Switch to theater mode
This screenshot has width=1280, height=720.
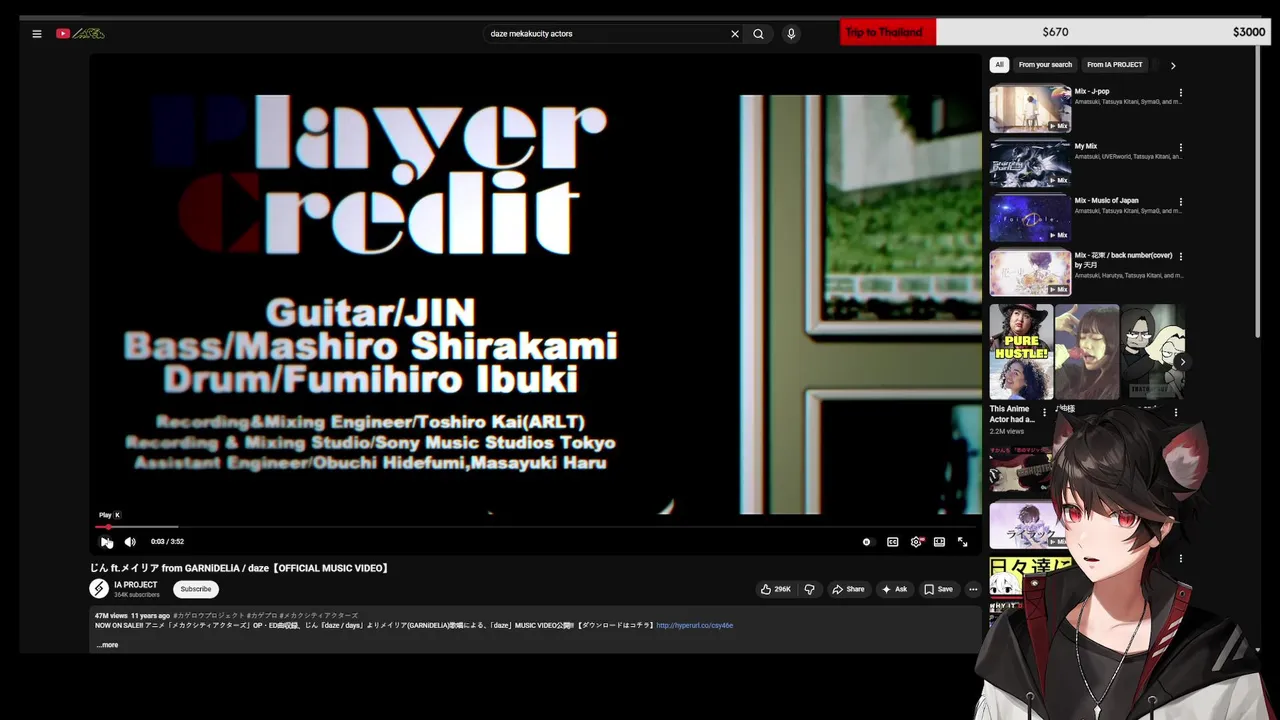point(939,542)
